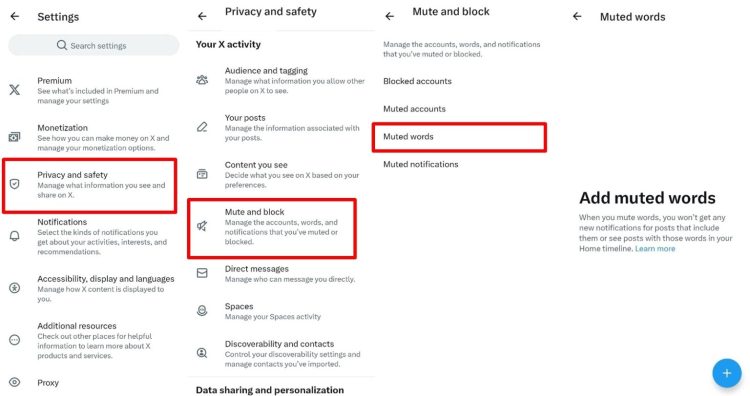
Task: Select Muted notifications
Action: (x=420, y=165)
